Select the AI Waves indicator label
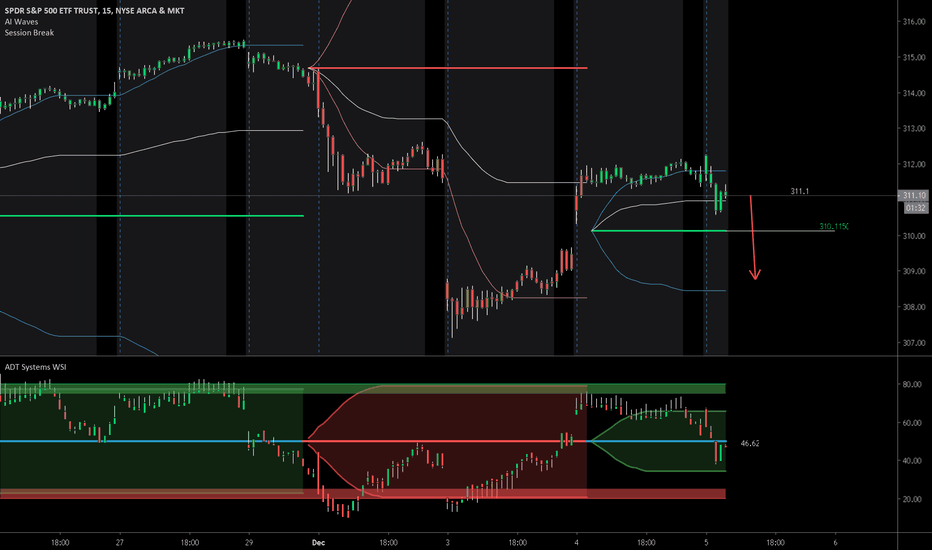Image resolution: width=932 pixels, height=550 pixels. tap(21, 22)
